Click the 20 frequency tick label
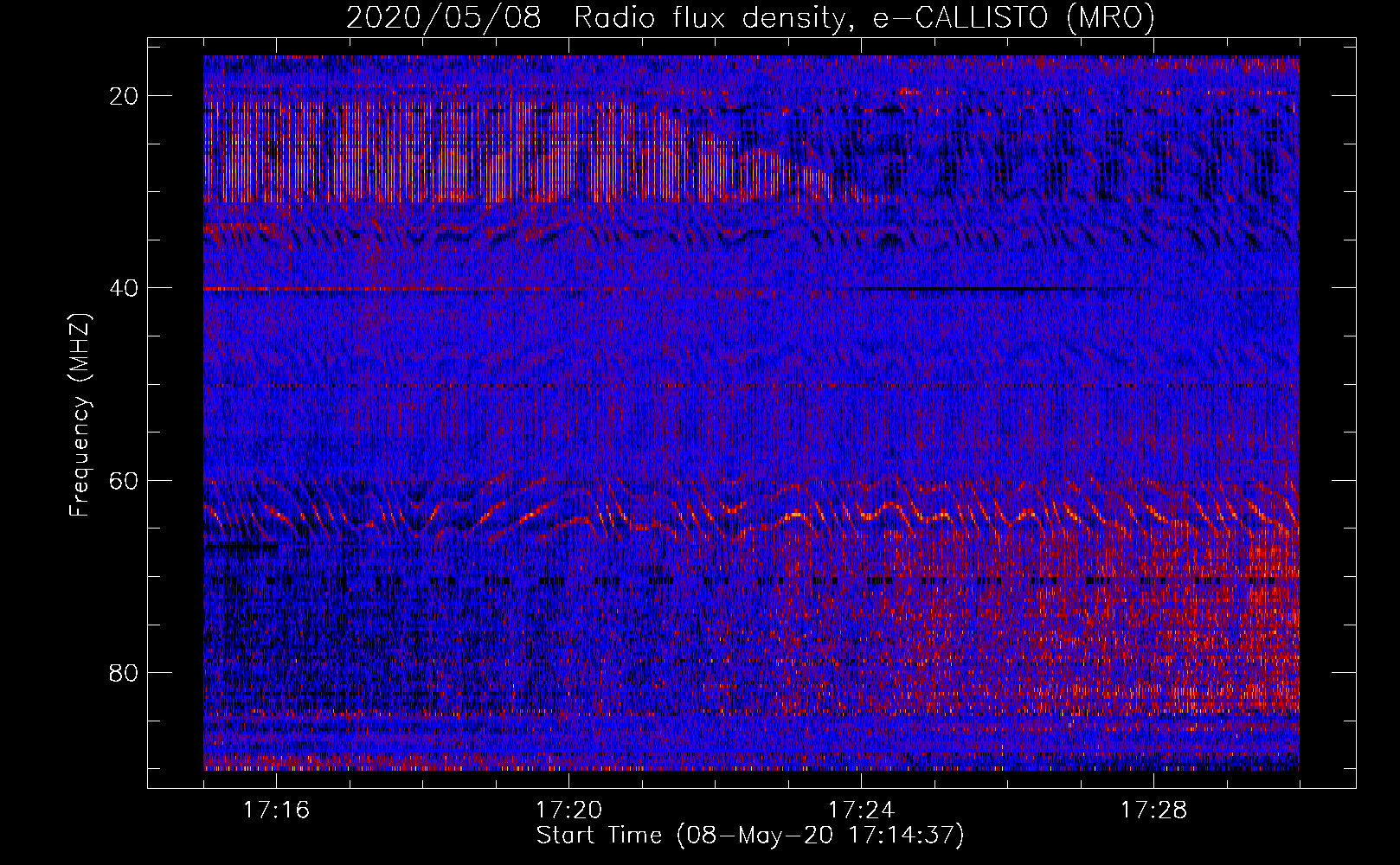1400x865 pixels. pyautogui.click(x=125, y=96)
